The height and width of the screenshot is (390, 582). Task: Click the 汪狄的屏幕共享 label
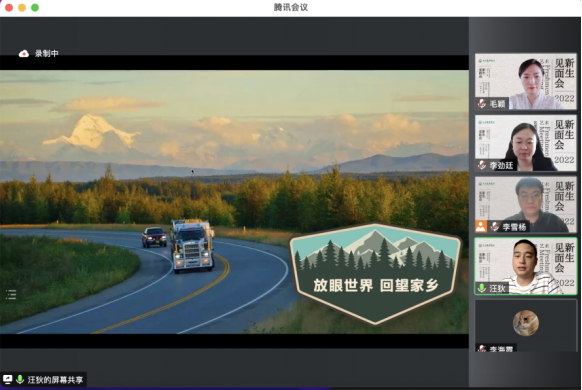(55, 380)
